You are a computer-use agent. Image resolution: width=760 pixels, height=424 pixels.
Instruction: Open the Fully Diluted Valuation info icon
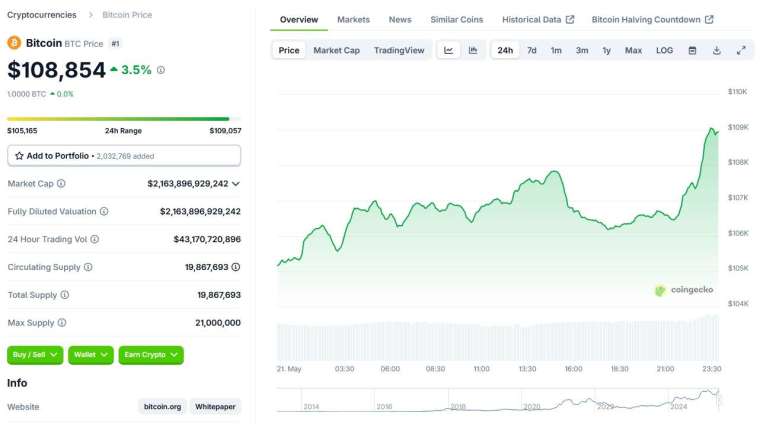pyautogui.click(x=104, y=211)
